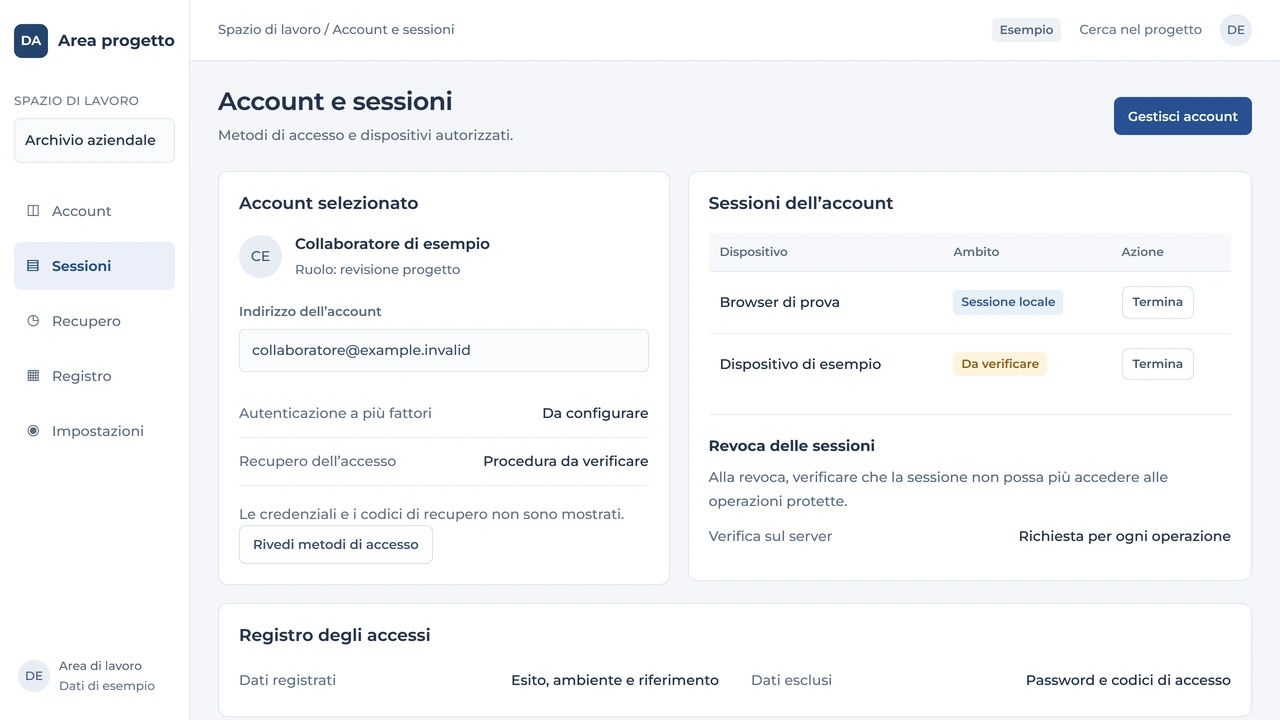
Task: Click the Azione column header
Action: (x=1142, y=252)
